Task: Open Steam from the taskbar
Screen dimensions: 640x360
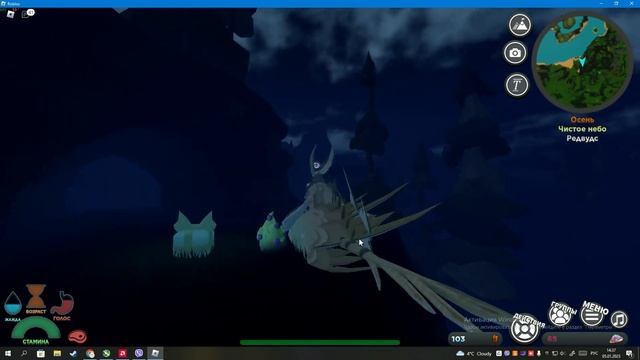Action: [73, 353]
